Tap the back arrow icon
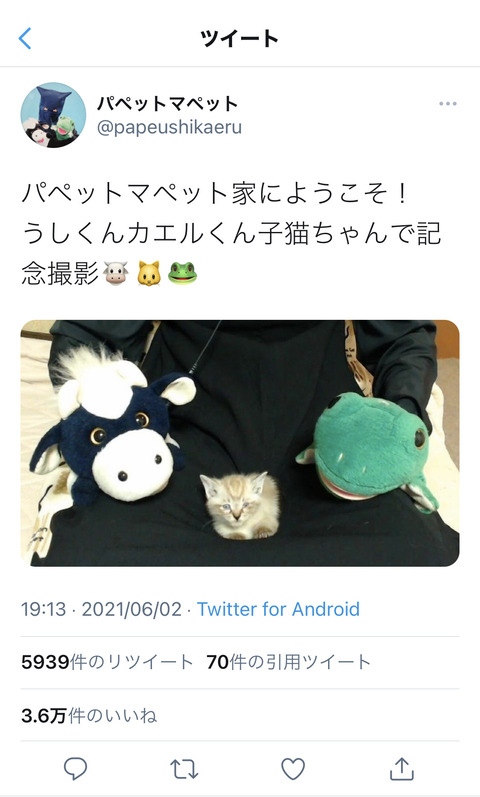Image resolution: width=480 pixels, height=797 pixels. pos(25,39)
